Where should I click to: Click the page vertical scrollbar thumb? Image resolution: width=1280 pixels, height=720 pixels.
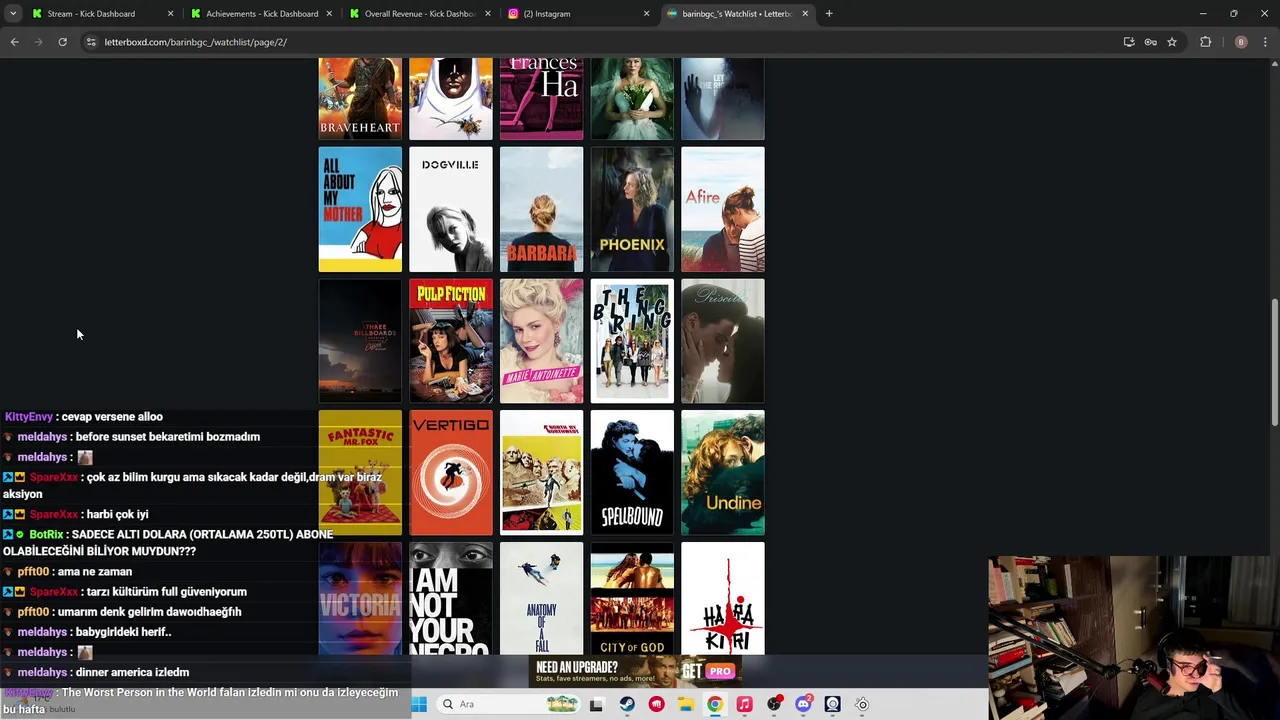(1274, 362)
